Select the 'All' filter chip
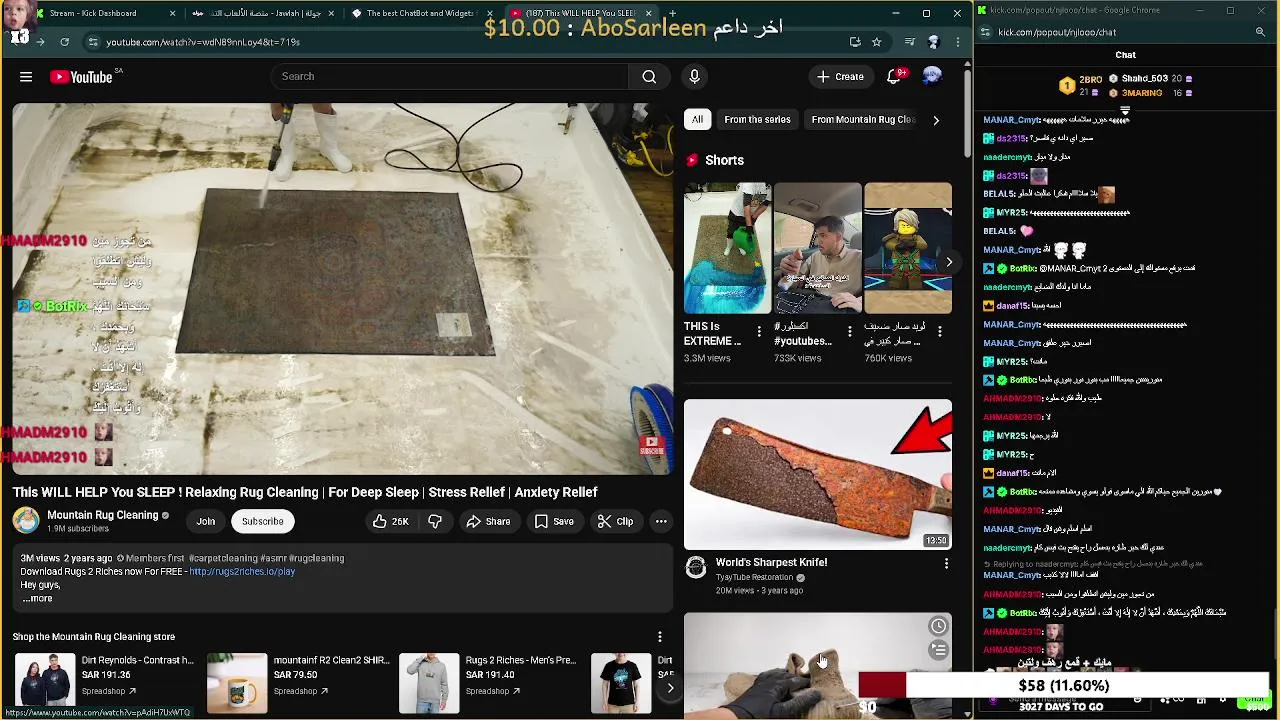Image resolution: width=1280 pixels, height=720 pixels. tap(697, 119)
